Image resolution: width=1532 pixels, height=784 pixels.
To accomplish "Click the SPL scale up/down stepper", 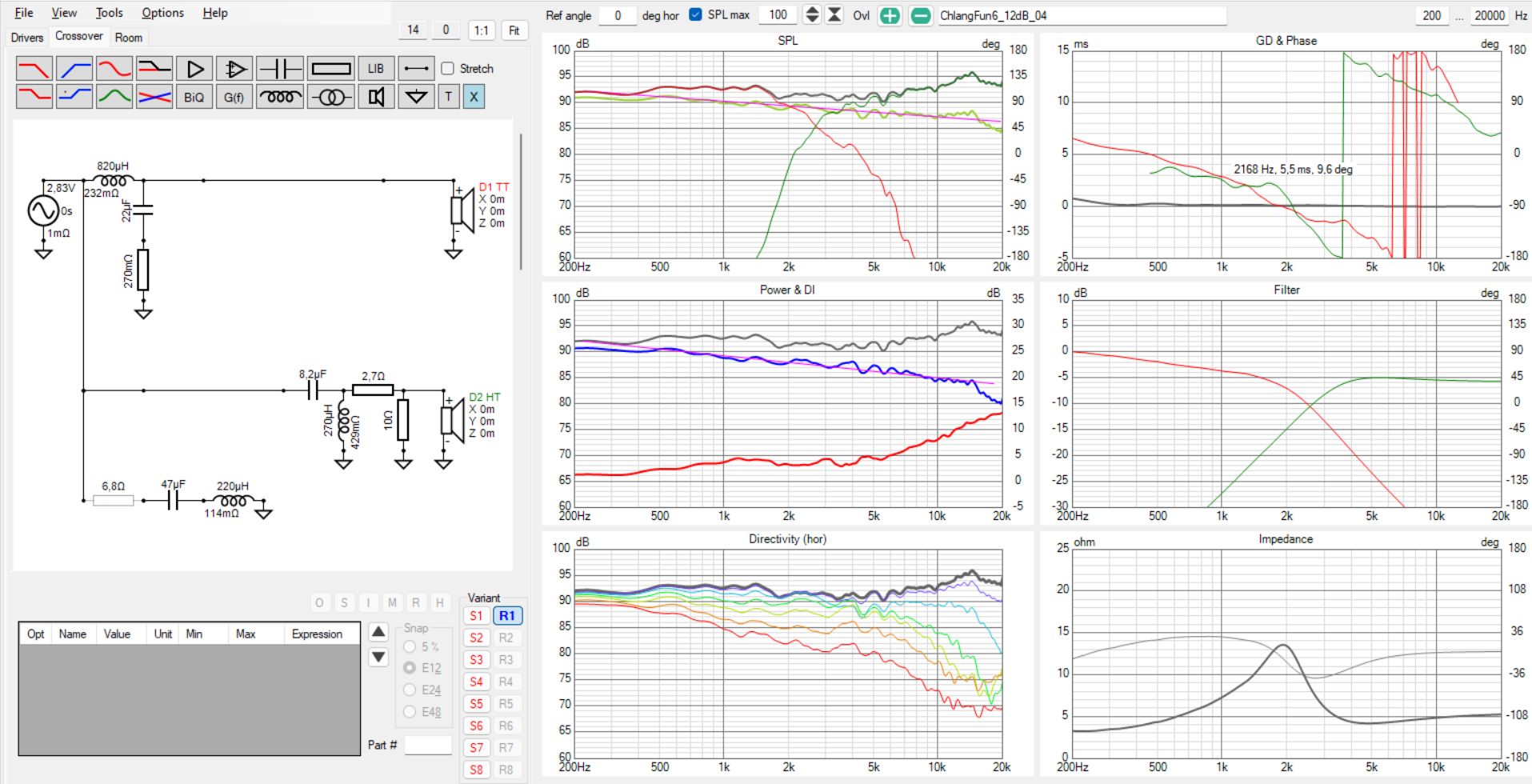I will (x=811, y=14).
